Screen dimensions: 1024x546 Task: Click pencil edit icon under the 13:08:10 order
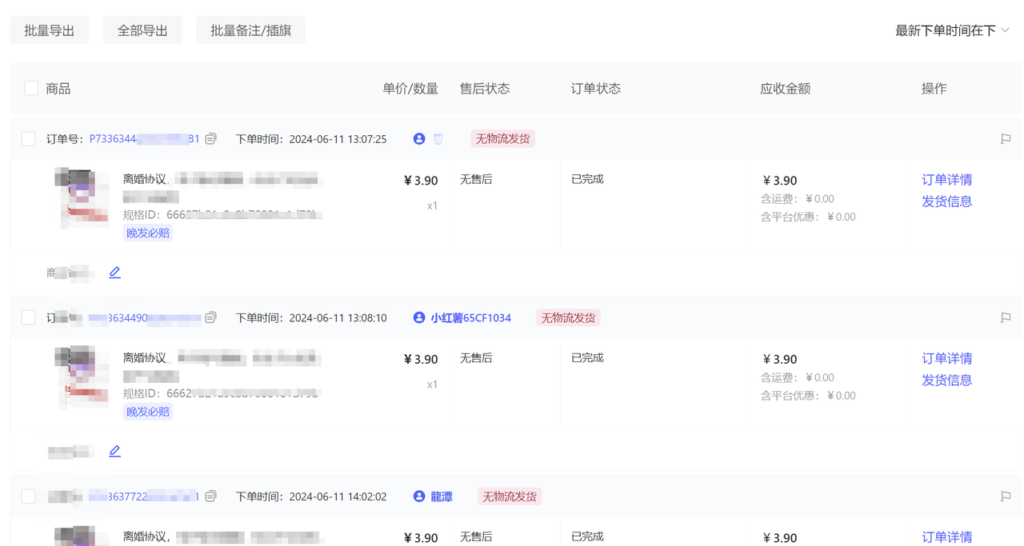coord(115,451)
